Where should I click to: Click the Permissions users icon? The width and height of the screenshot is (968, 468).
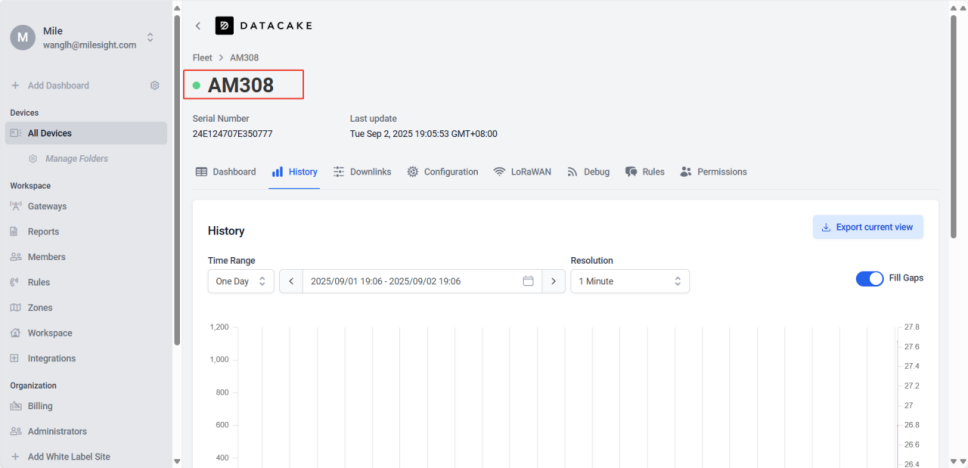686,172
